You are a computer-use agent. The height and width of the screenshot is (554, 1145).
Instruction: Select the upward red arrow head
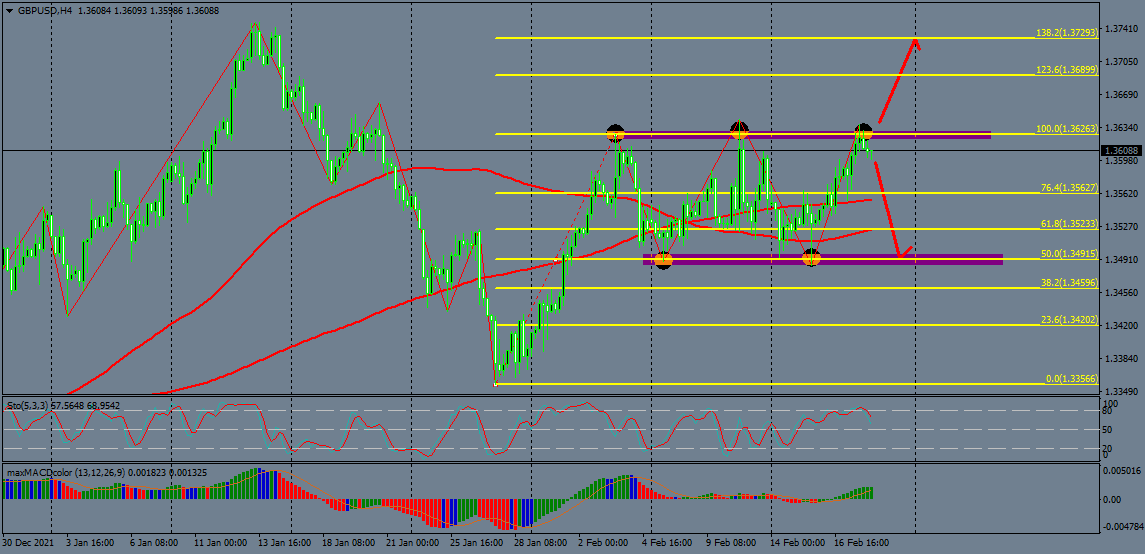[914, 43]
